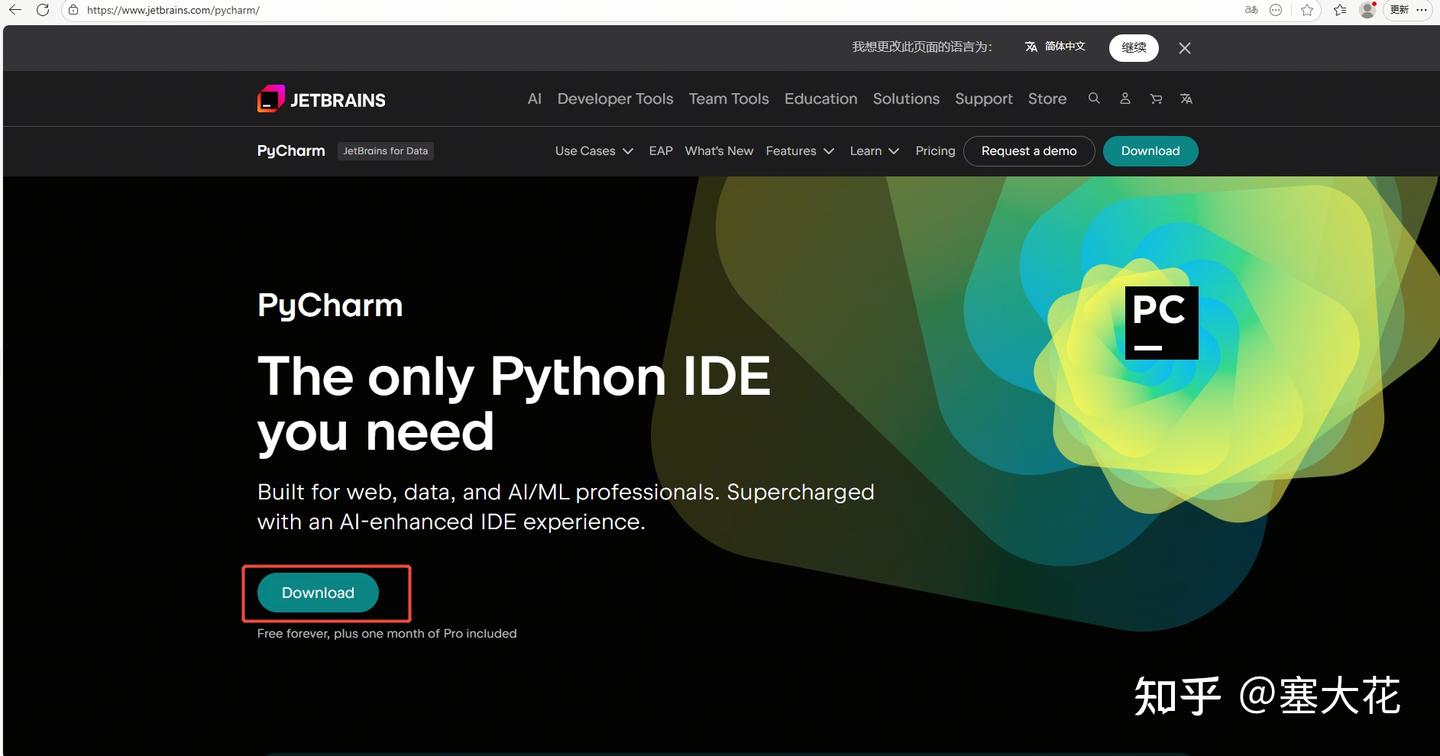The height and width of the screenshot is (756, 1440).
Task: Open the favorites list icon
Action: click(x=1340, y=10)
